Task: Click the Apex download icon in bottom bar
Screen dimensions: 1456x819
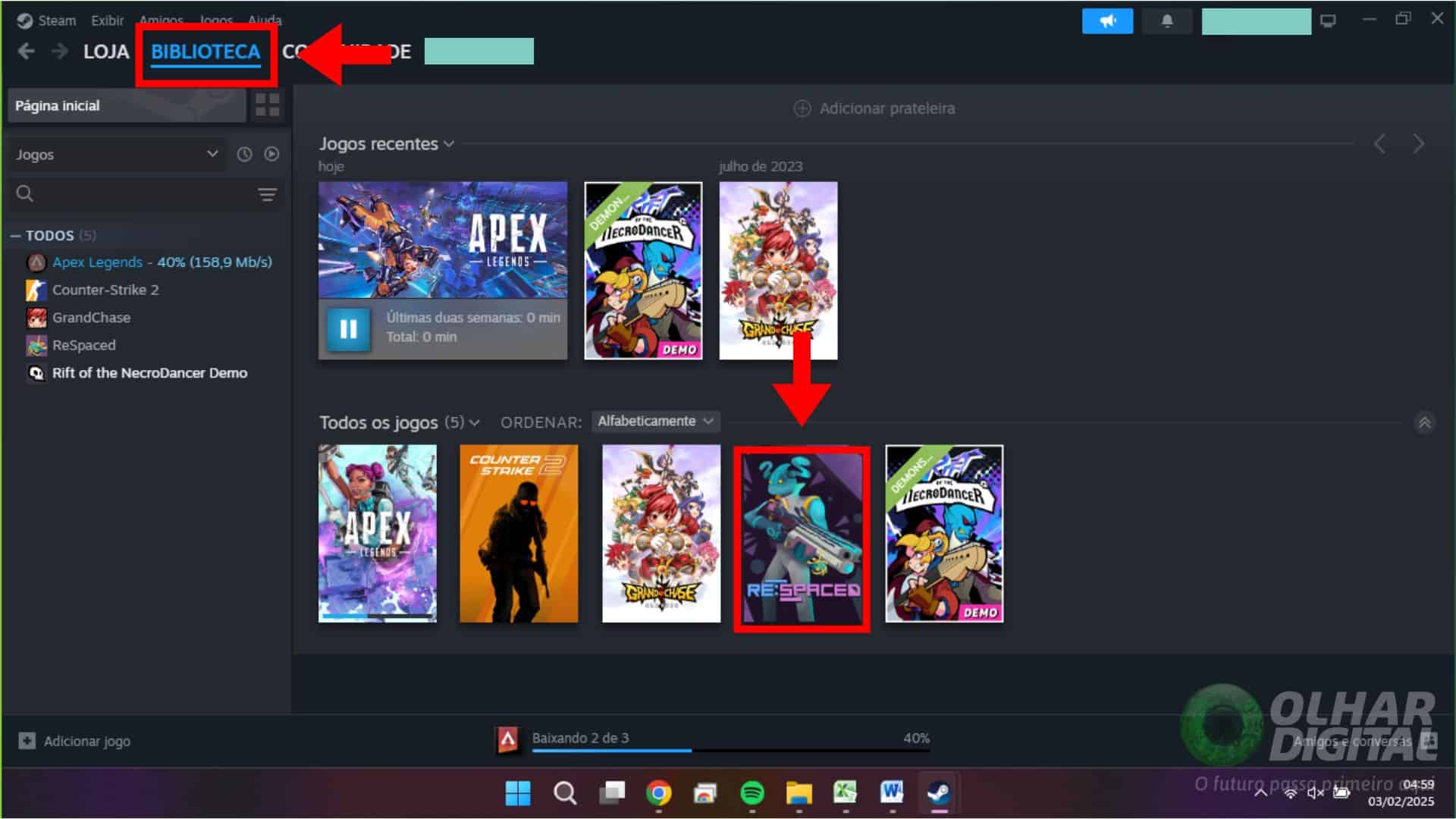Action: click(x=507, y=739)
